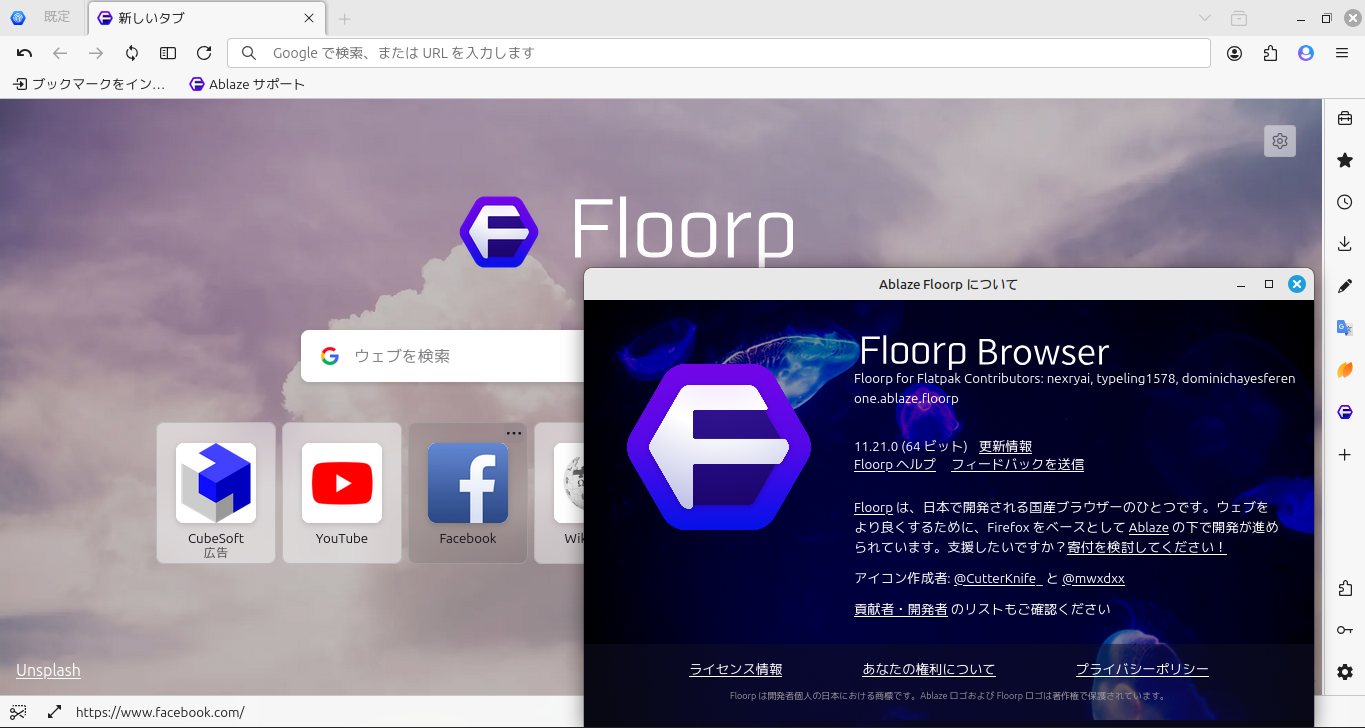The width and height of the screenshot is (1365, 728).
Task: Close the Ablaze Floorp について dialog
Action: click(x=1297, y=284)
